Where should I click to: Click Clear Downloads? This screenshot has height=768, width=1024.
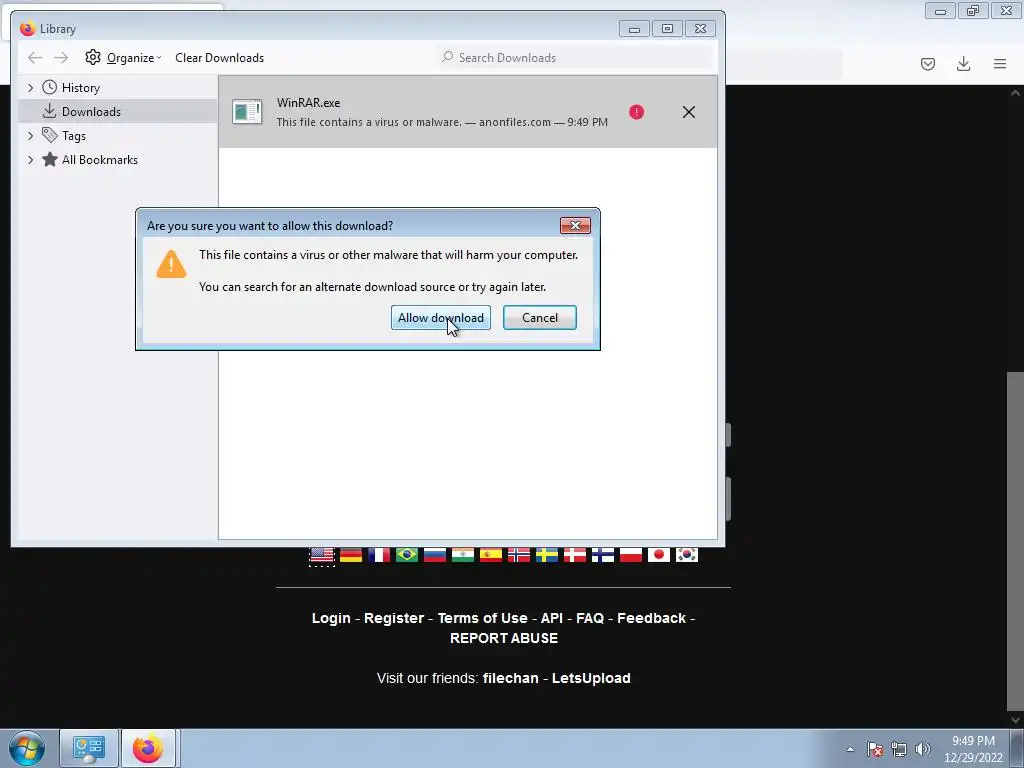click(219, 57)
